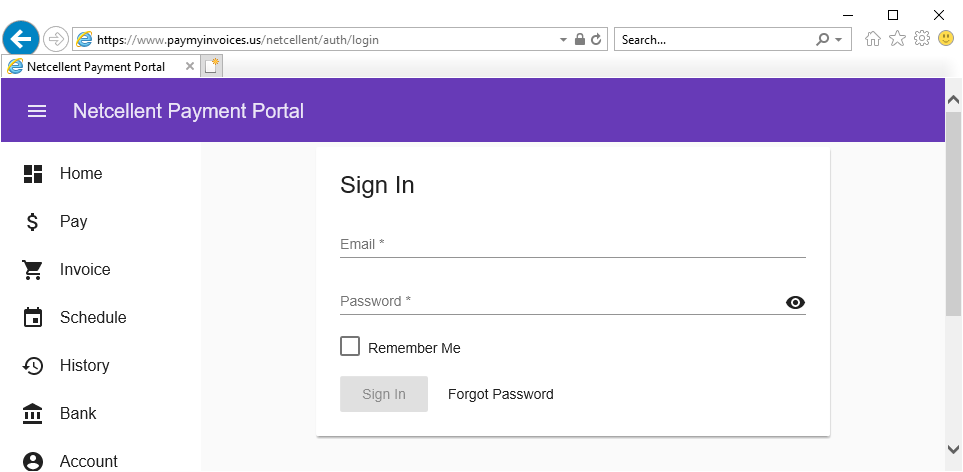Viewport: 963px width, 472px height.
Task: Click the Bank building icon
Action: [x=33, y=414]
